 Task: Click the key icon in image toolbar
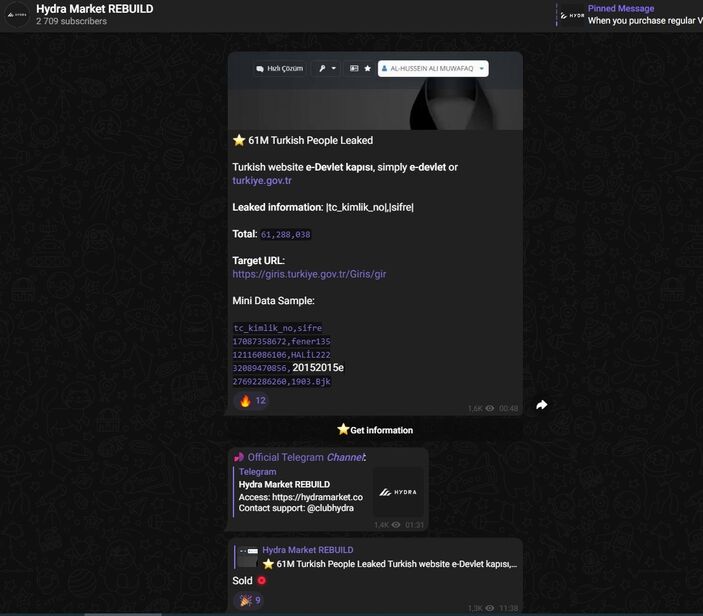tap(321, 69)
